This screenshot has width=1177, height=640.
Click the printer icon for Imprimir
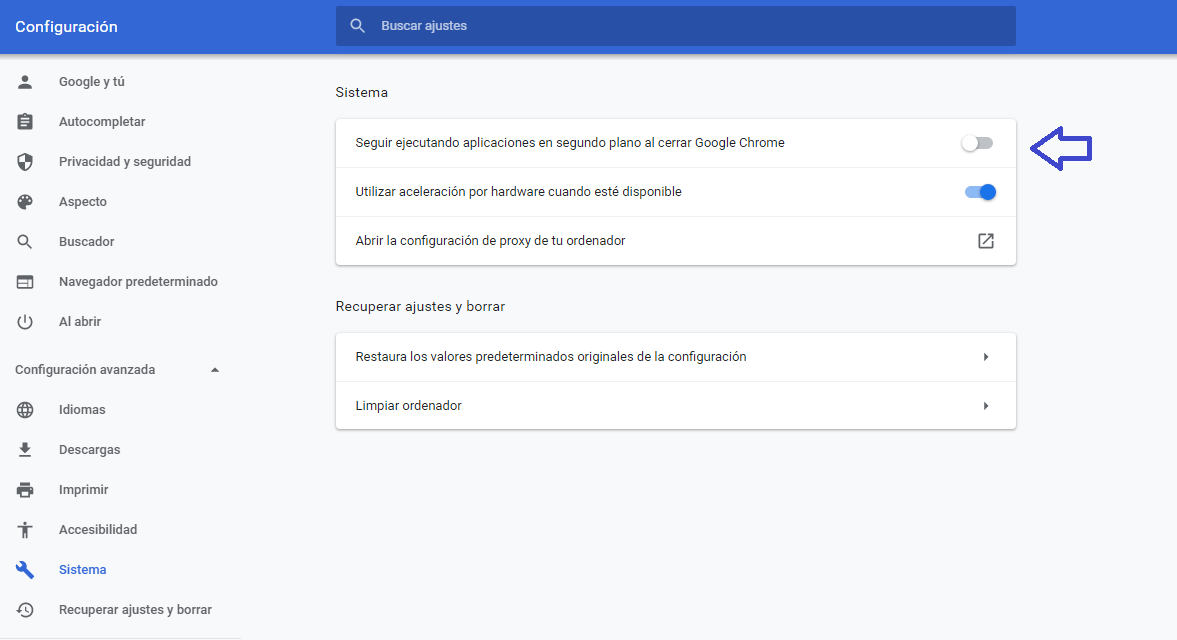pos(25,490)
